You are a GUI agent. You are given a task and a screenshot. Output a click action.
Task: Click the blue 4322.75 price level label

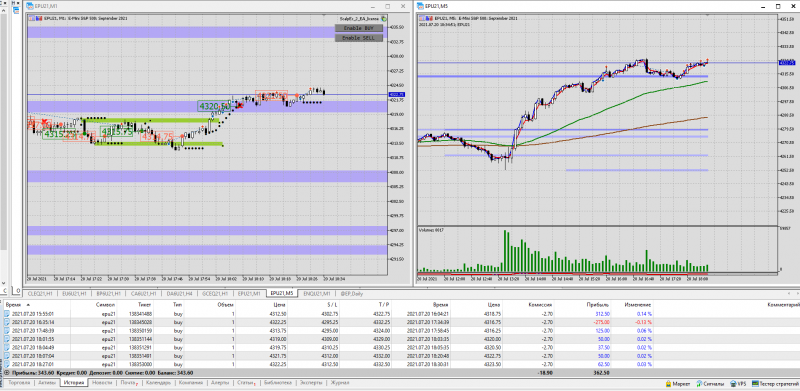click(x=396, y=94)
